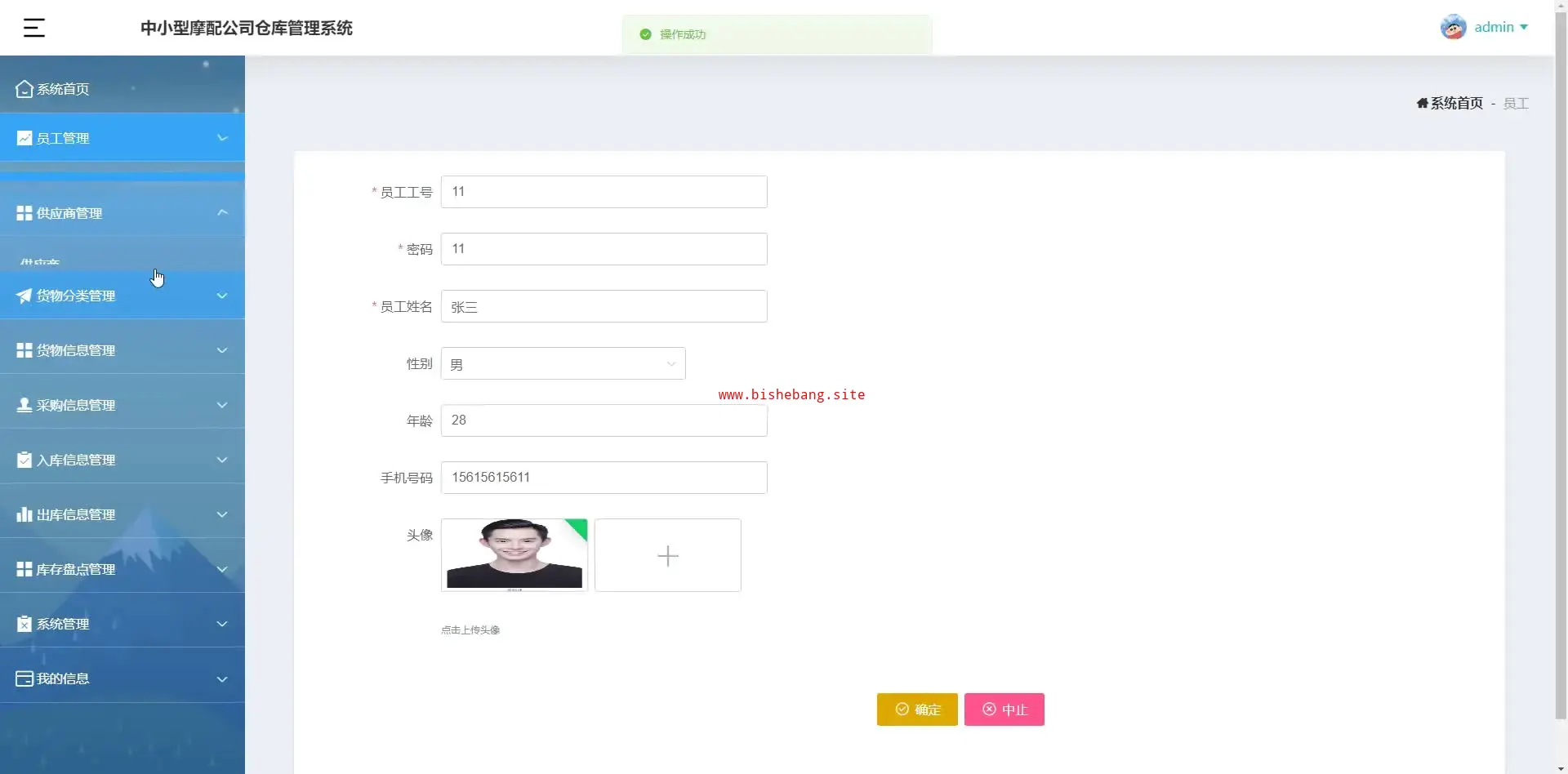This screenshot has width=1568, height=774.
Task: Expand the 货物信息管理 chevron
Action: coord(222,350)
